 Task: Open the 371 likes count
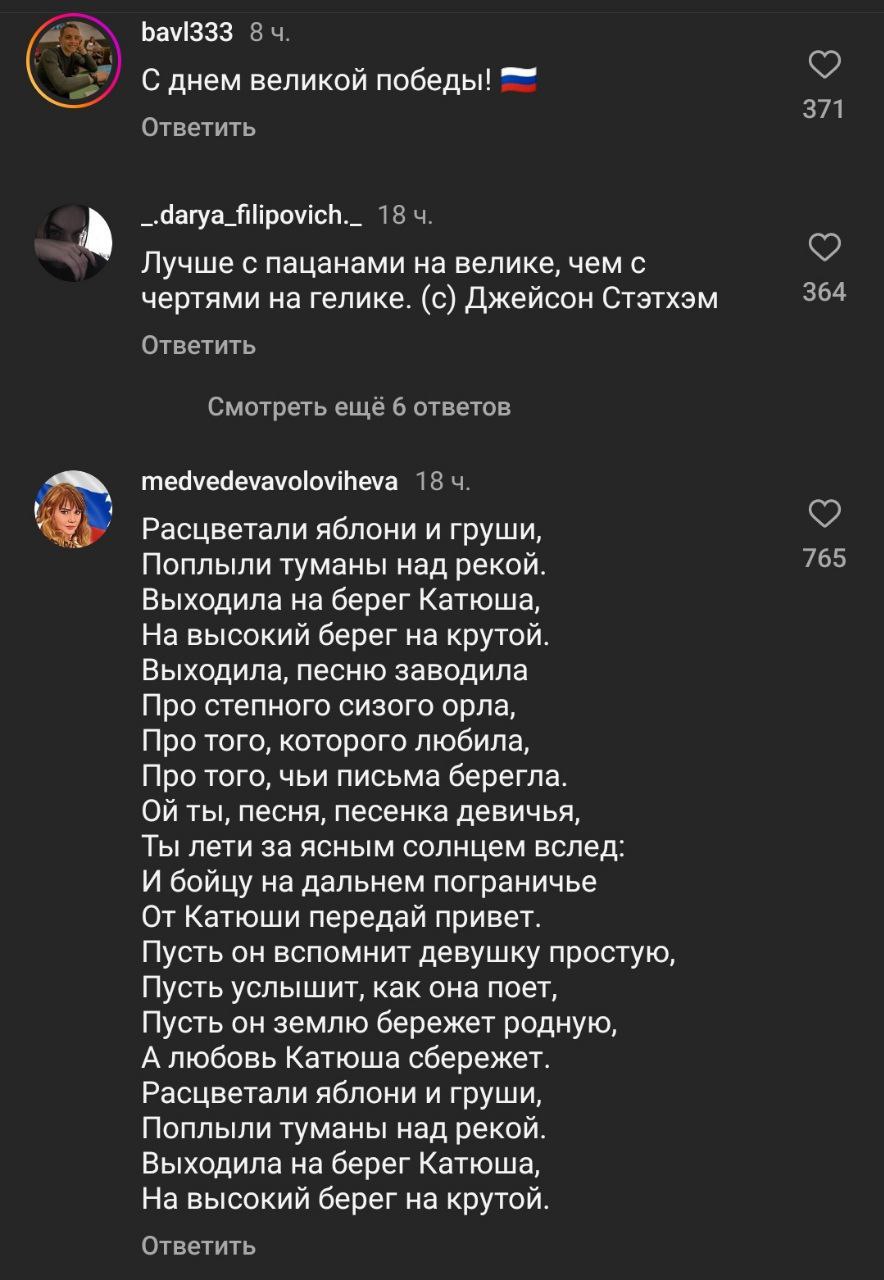point(823,110)
